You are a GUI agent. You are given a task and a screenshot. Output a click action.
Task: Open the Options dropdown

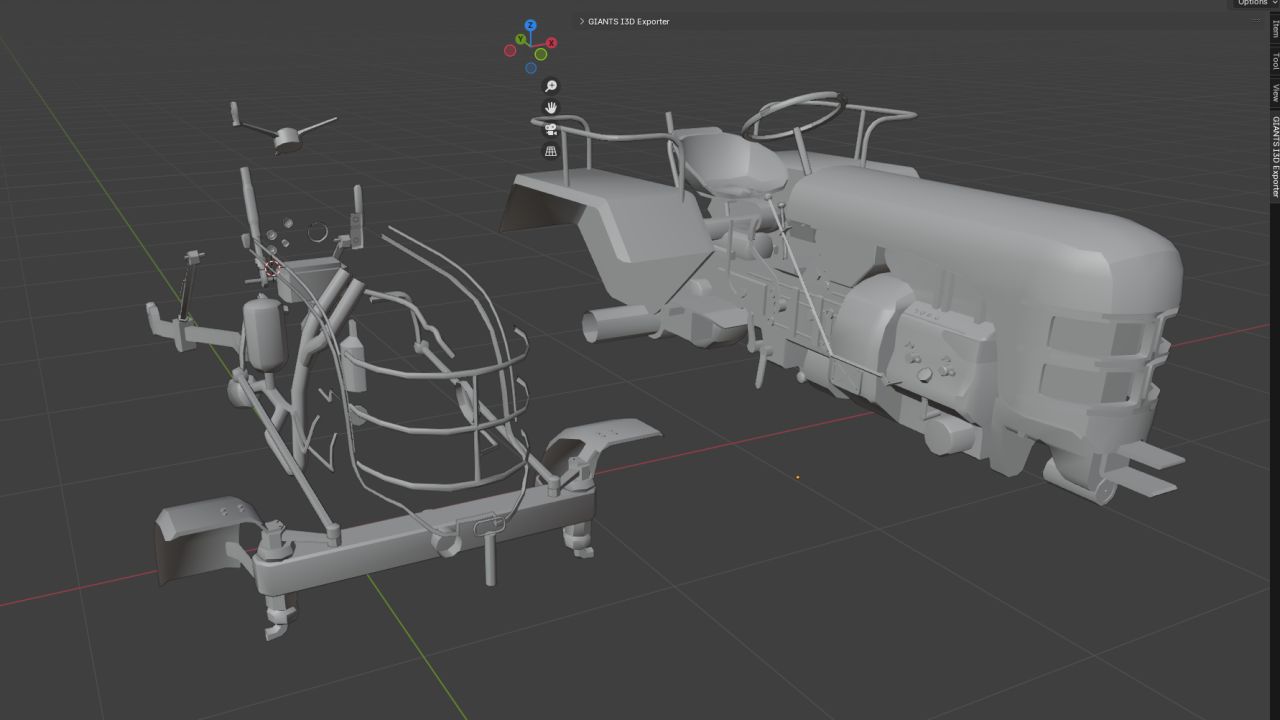pyautogui.click(x=1254, y=3)
